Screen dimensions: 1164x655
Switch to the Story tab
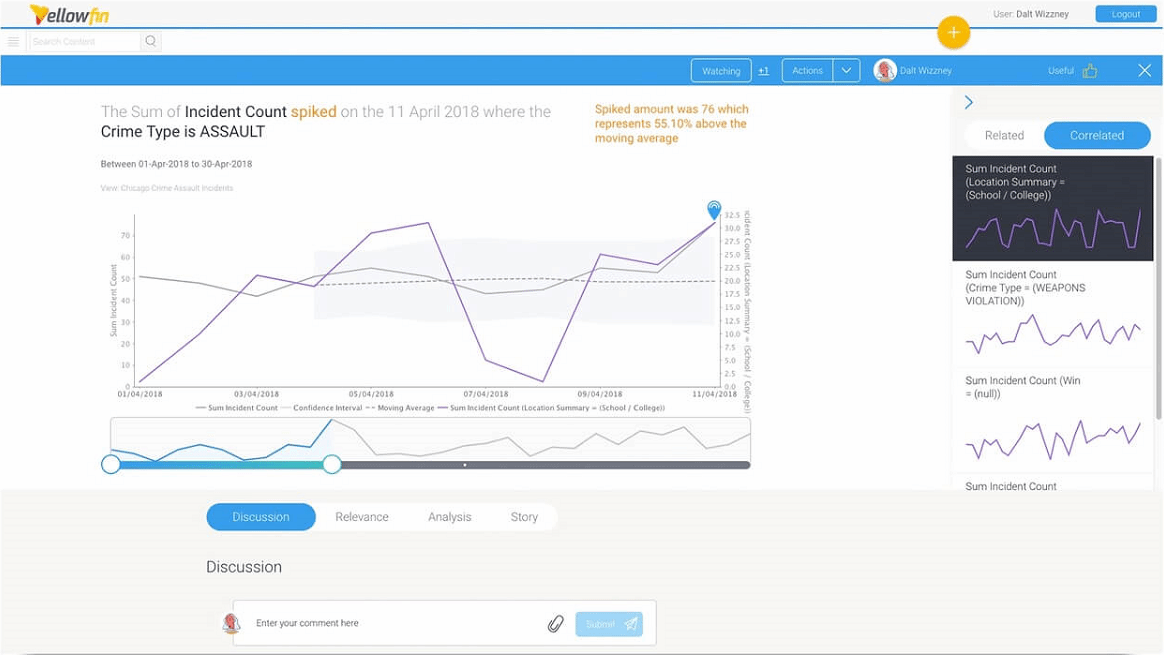point(524,517)
